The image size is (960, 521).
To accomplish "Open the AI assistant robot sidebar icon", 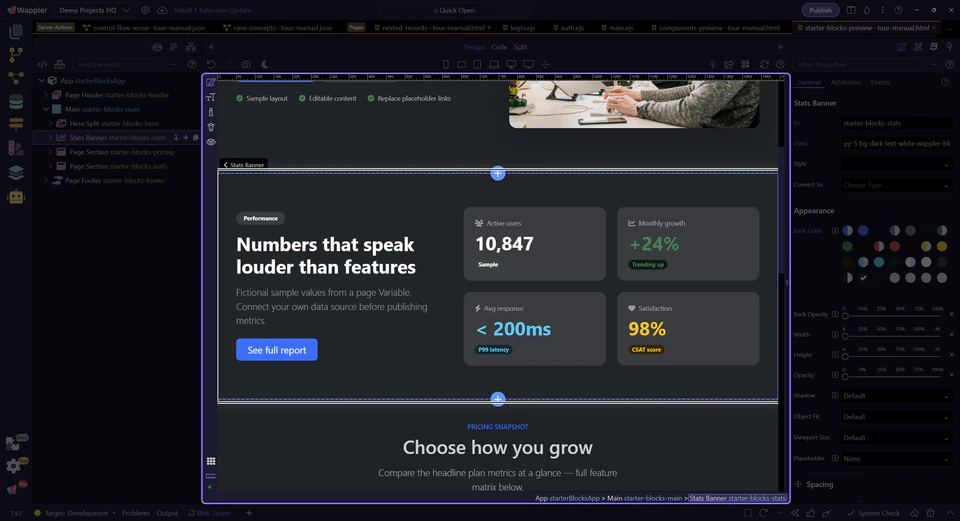I will click(16, 197).
